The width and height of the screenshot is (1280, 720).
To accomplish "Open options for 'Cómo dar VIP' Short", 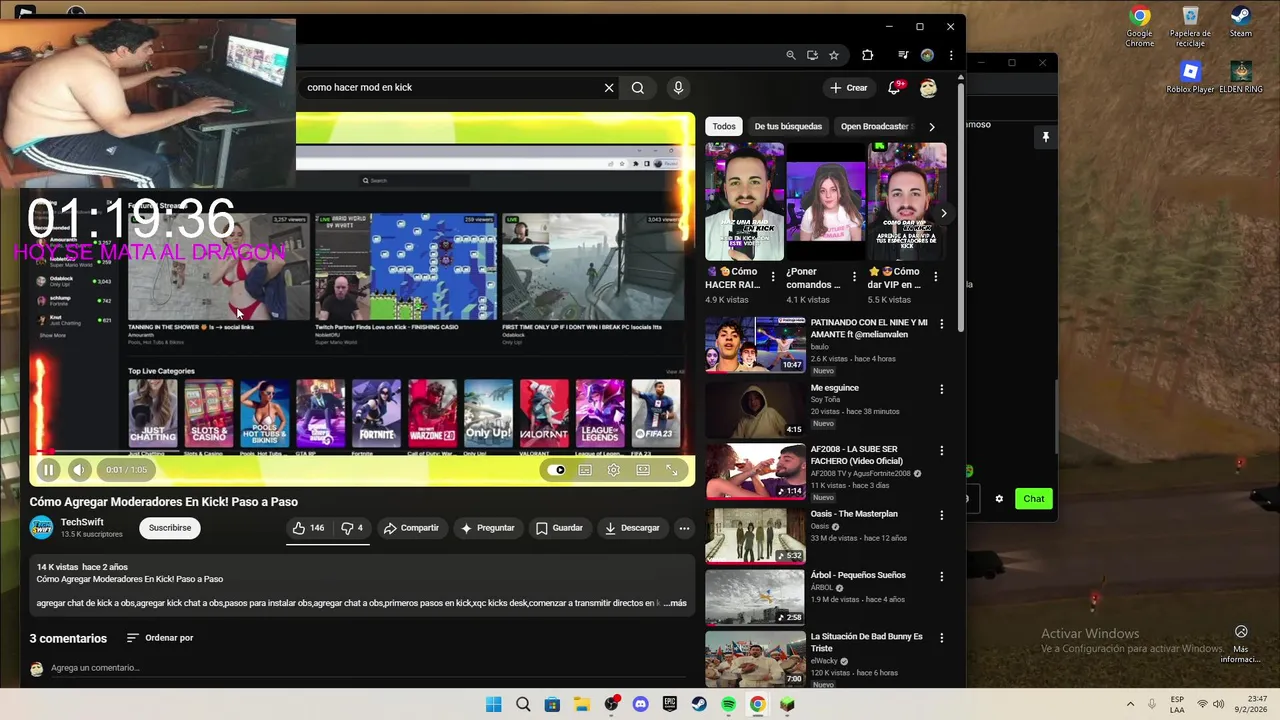I will (935, 277).
